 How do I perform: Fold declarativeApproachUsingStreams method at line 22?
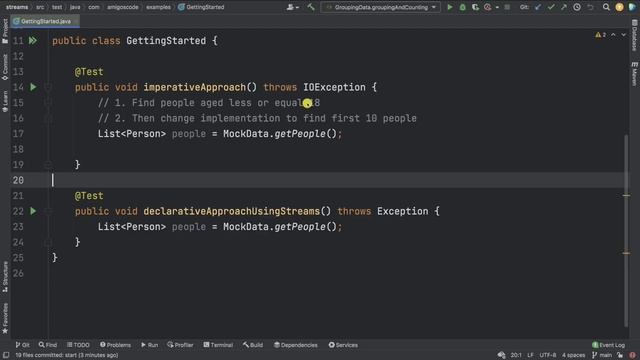pos(48,211)
